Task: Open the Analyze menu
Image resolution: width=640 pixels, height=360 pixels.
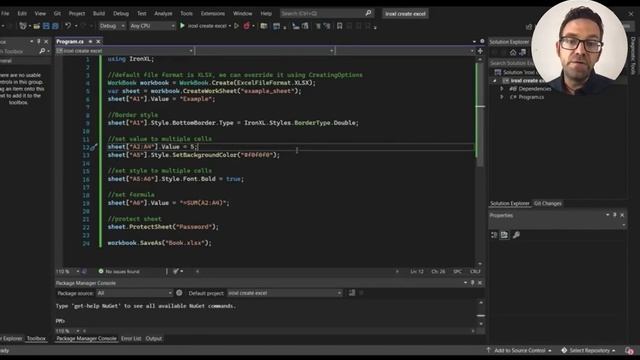Action: click(163, 13)
